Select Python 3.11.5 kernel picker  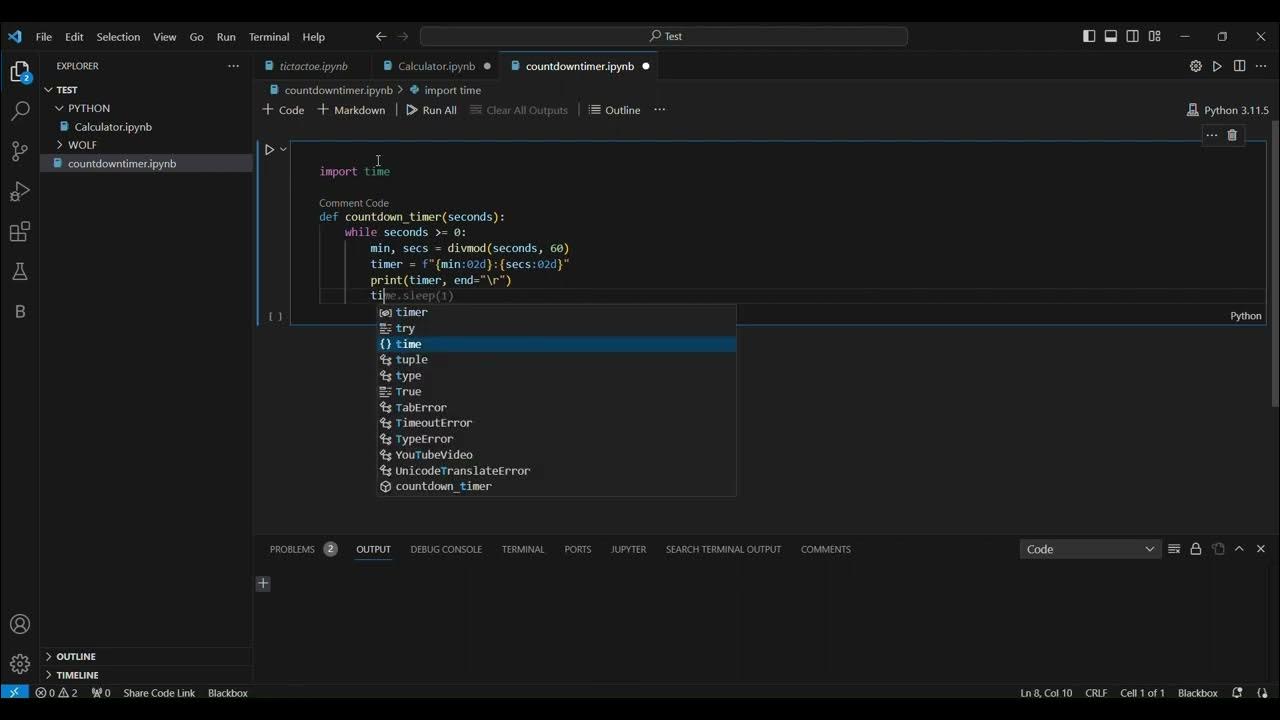tap(1227, 110)
